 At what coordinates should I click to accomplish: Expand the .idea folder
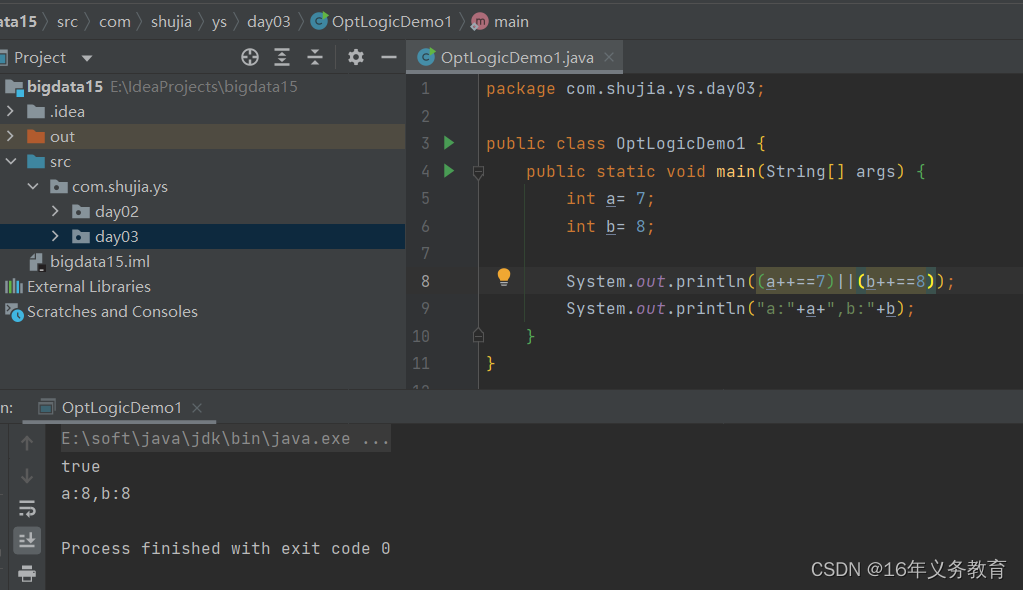click(x=10, y=111)
